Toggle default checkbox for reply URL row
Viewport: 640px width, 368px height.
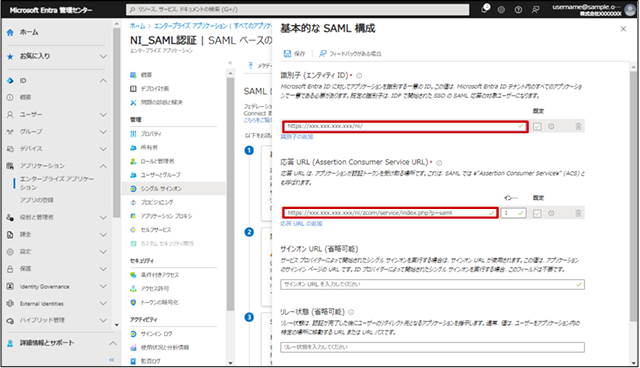click(x=537, y=213)
